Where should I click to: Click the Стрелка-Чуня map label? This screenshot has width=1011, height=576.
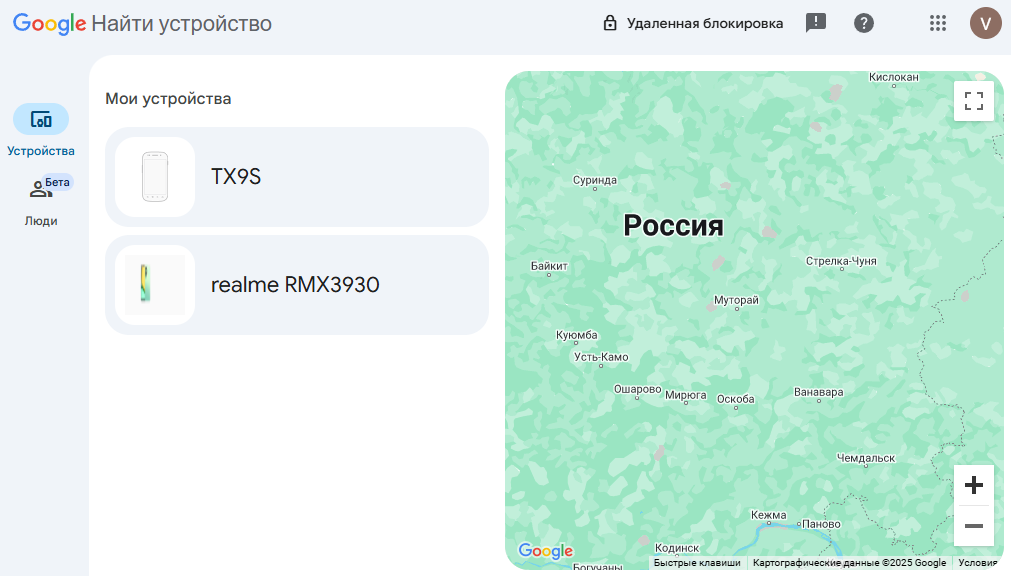click(841, 261)
